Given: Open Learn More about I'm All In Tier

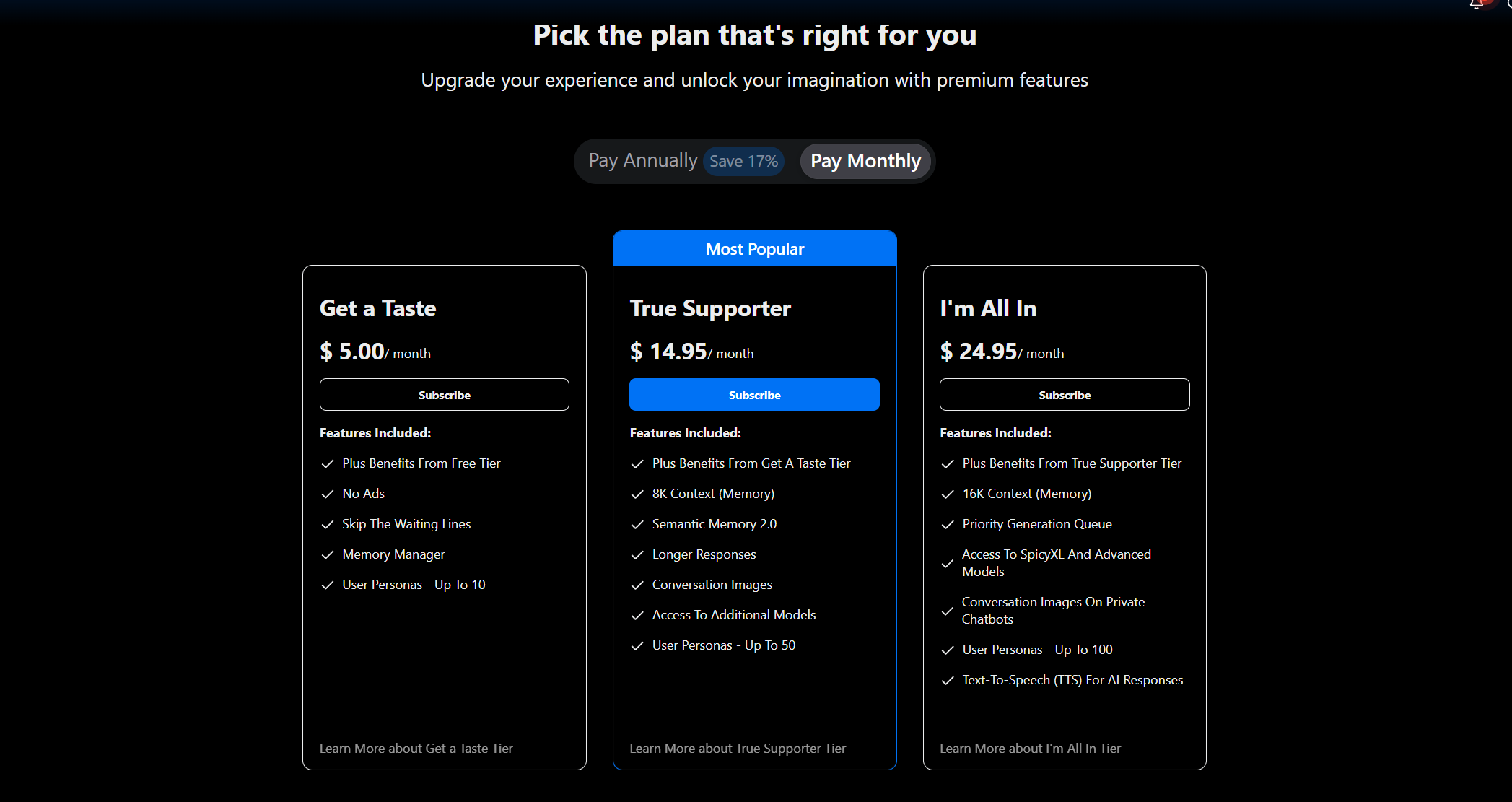Looking at the screenshot, I should [1031, 749].
